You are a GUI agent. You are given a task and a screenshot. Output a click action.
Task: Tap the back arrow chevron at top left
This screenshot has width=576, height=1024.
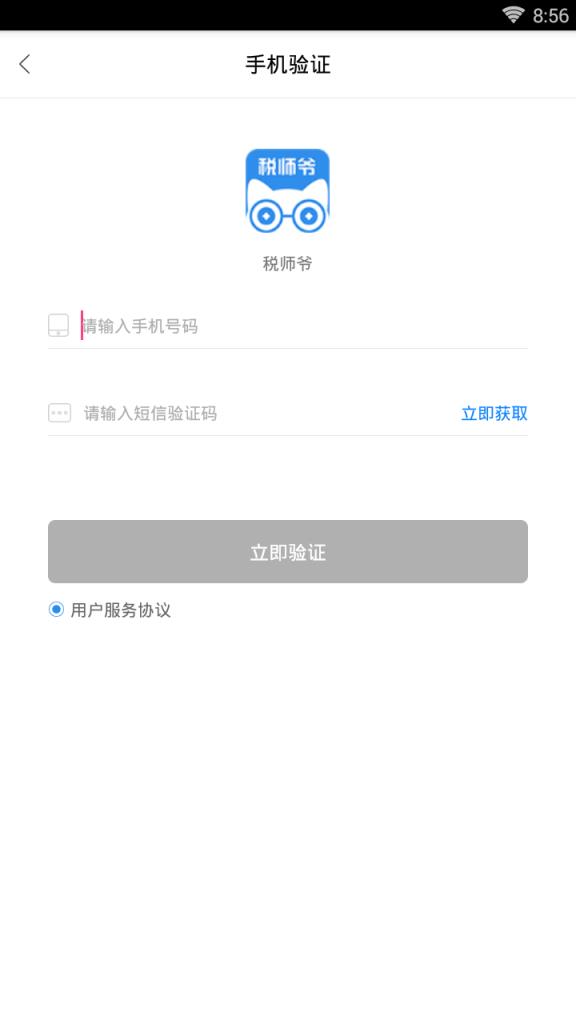24,64
